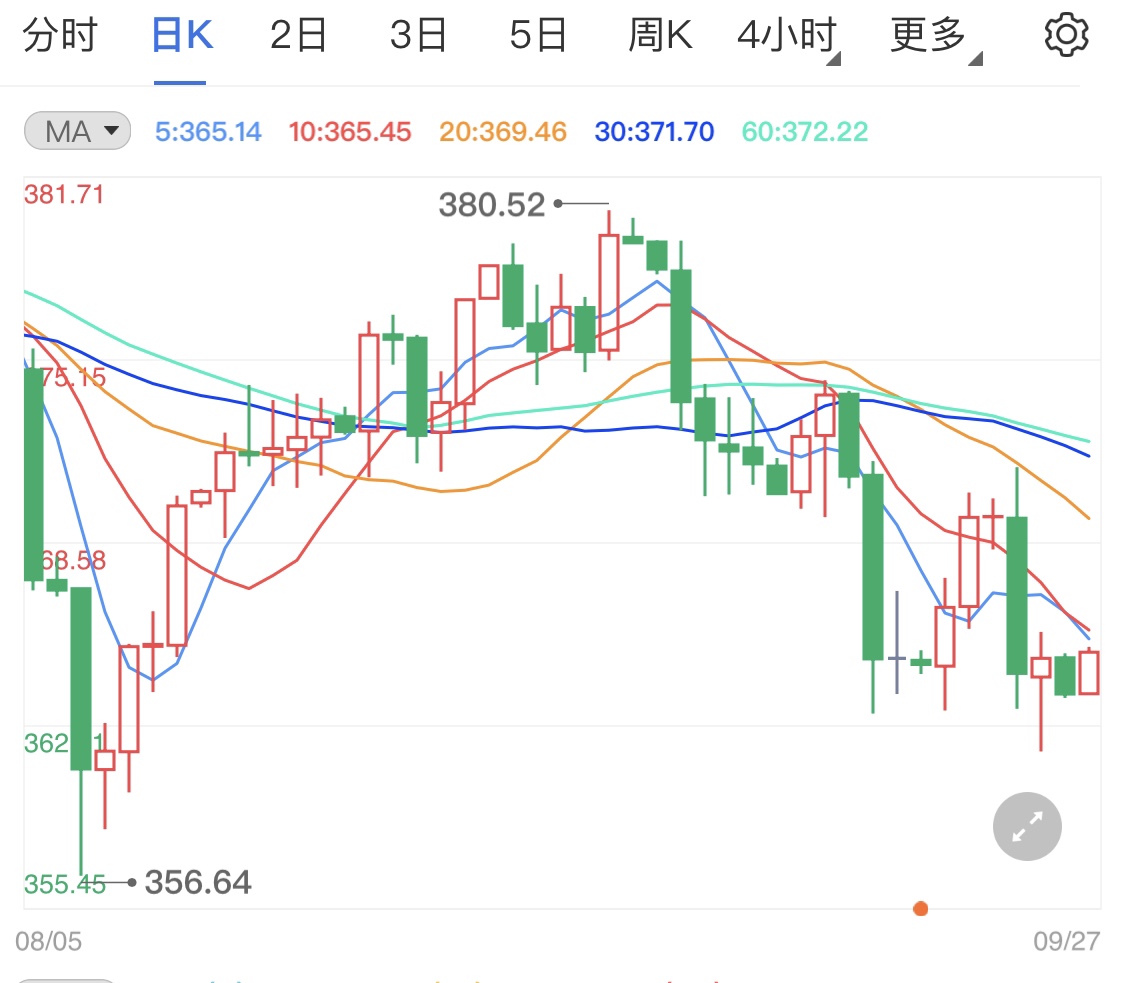Viewport: 1125px width, 983px height.
Task: Click the high price label 380.52
Action: (x=492, y=204)
